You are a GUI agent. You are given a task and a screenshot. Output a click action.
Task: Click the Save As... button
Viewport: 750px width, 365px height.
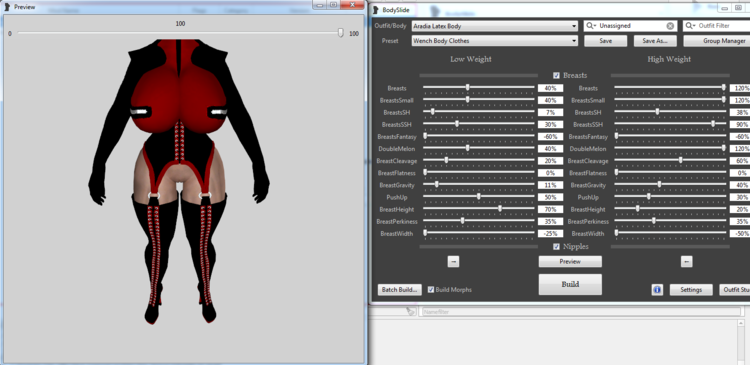[x=655, y=41]
